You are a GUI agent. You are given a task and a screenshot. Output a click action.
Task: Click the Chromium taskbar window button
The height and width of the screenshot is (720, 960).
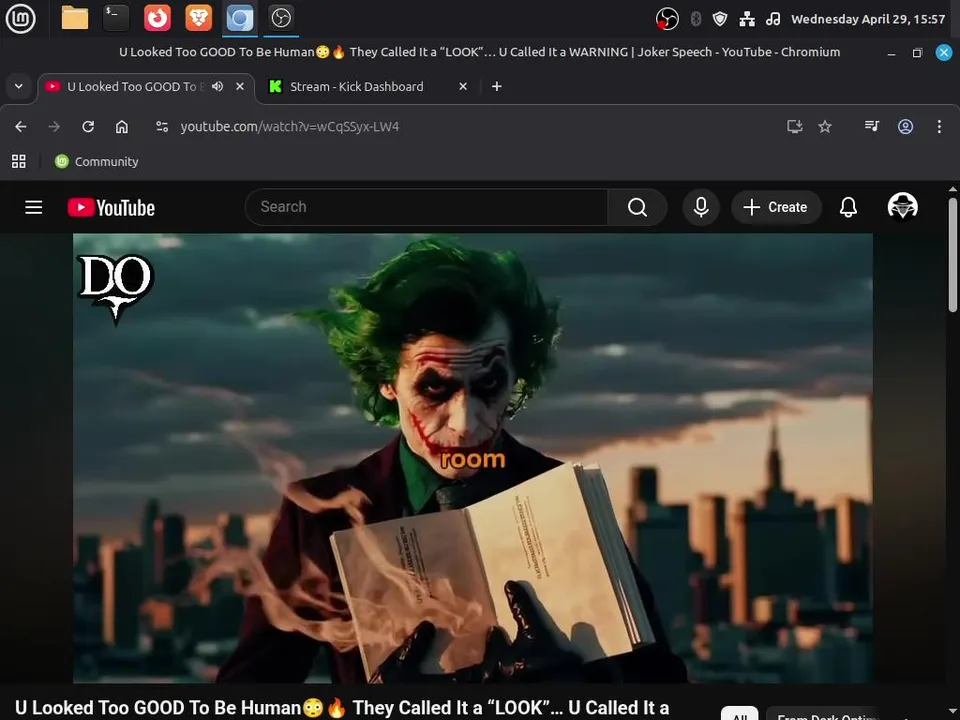(240, 18)
